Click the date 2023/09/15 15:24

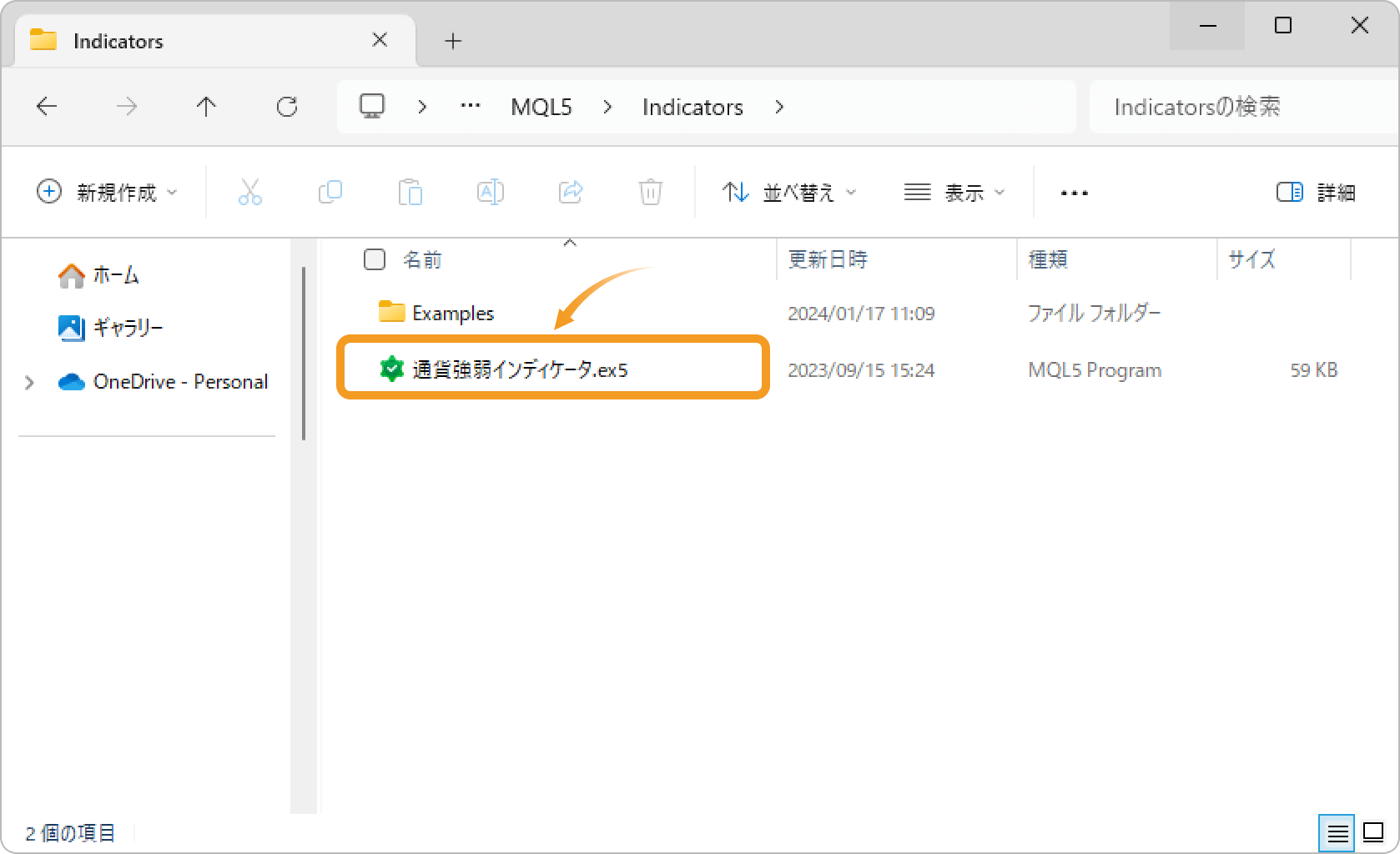(x=861, y=369)
